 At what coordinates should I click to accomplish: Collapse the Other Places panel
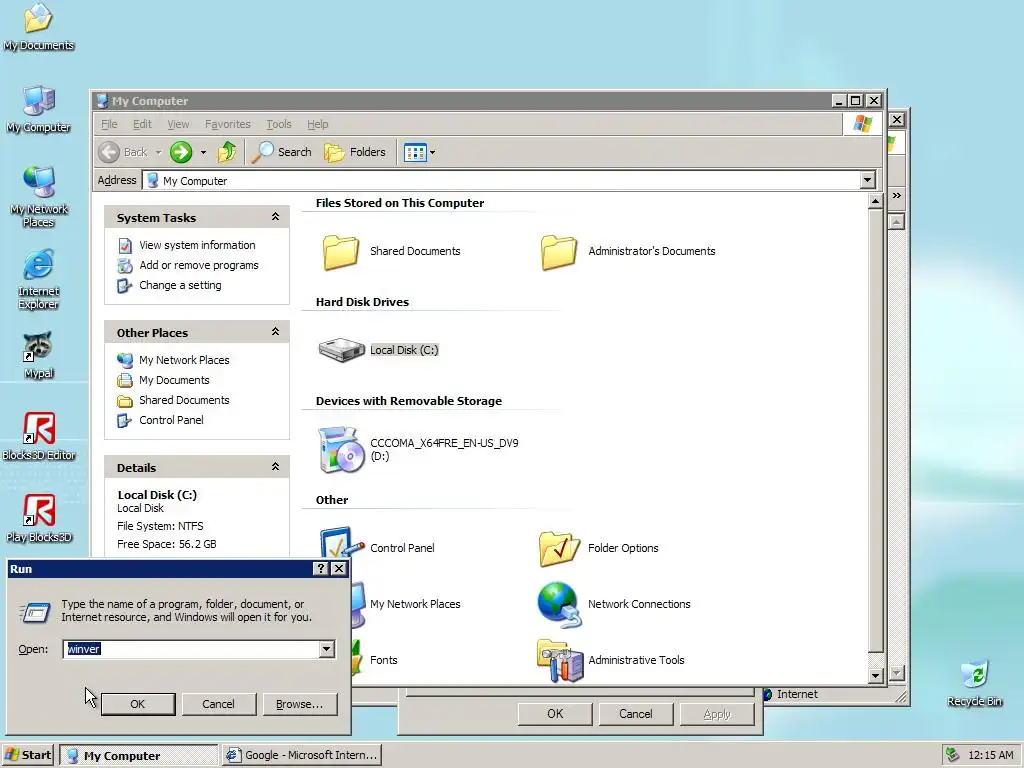(x=275, y=332)
